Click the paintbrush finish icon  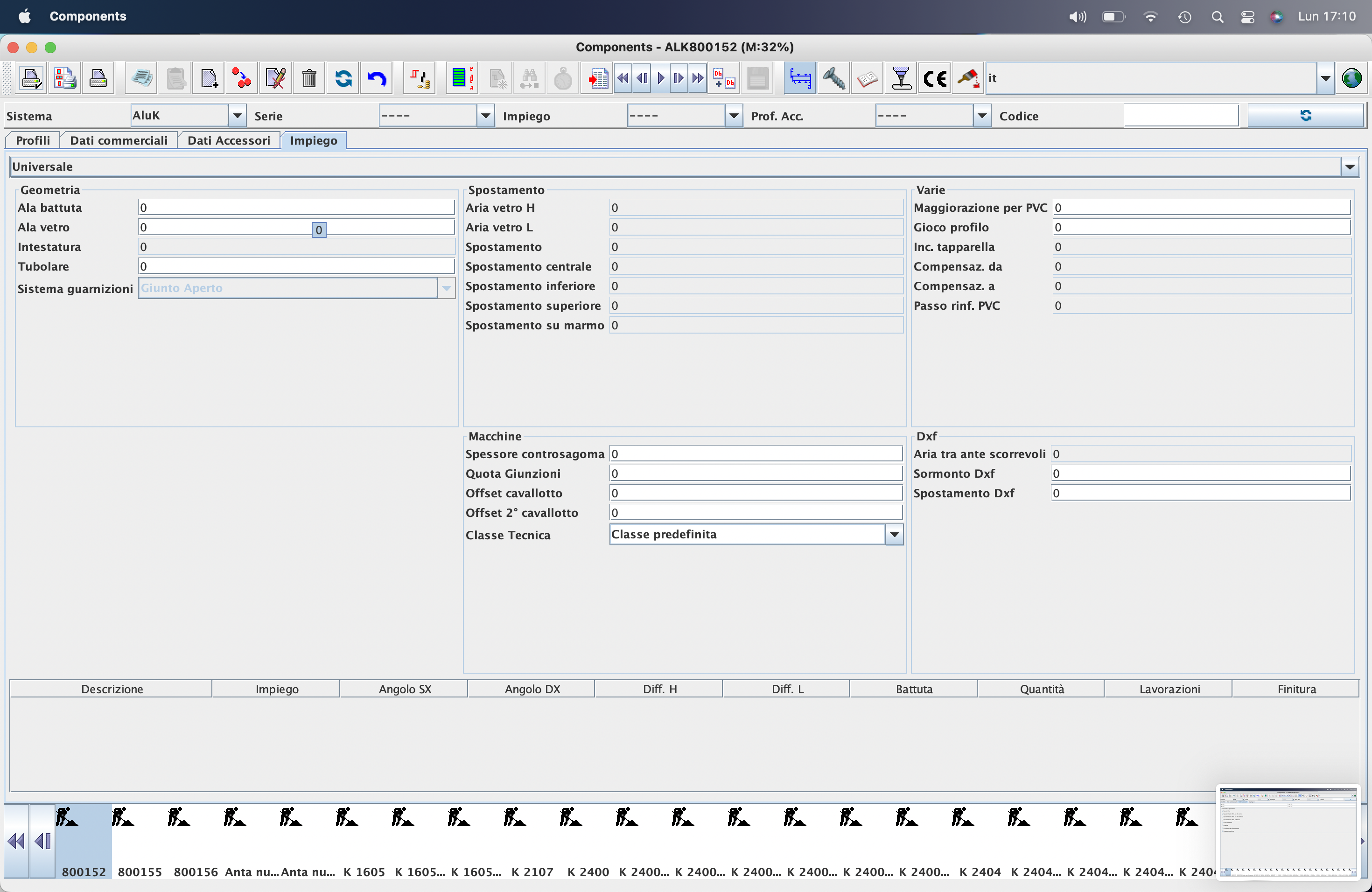pyautogui.click(x=968, y=78)
